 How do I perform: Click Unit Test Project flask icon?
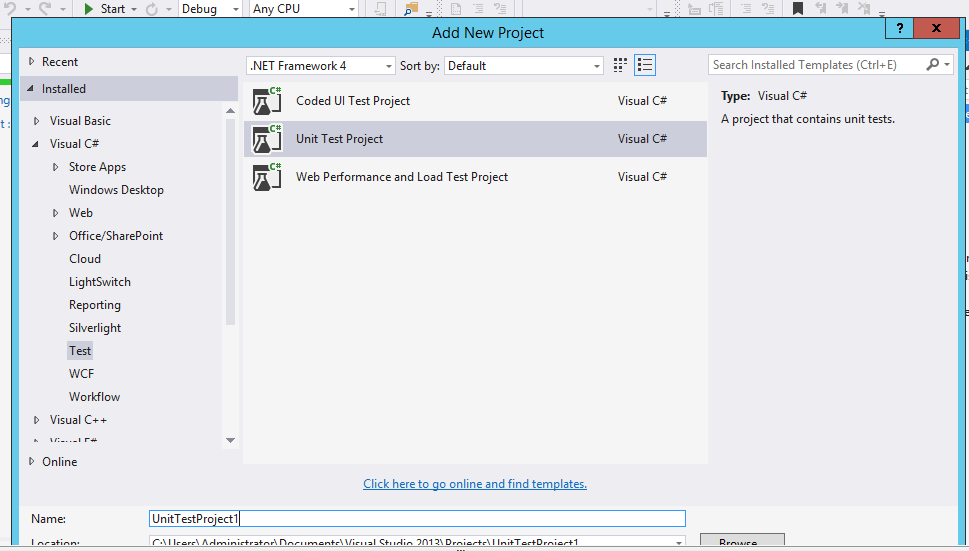266,139
